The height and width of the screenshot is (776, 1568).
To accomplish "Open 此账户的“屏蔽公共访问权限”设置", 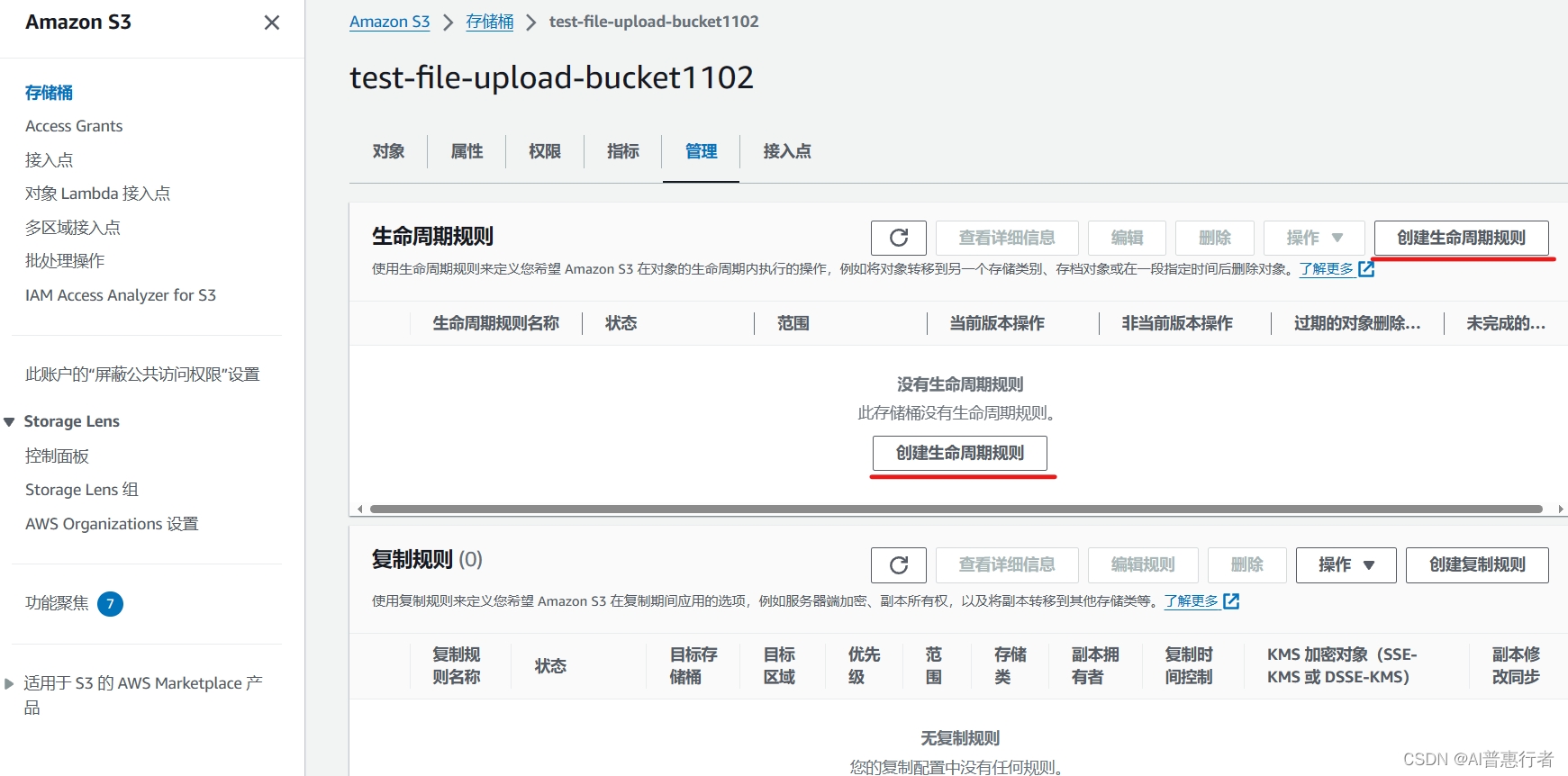I will (142, 374).
